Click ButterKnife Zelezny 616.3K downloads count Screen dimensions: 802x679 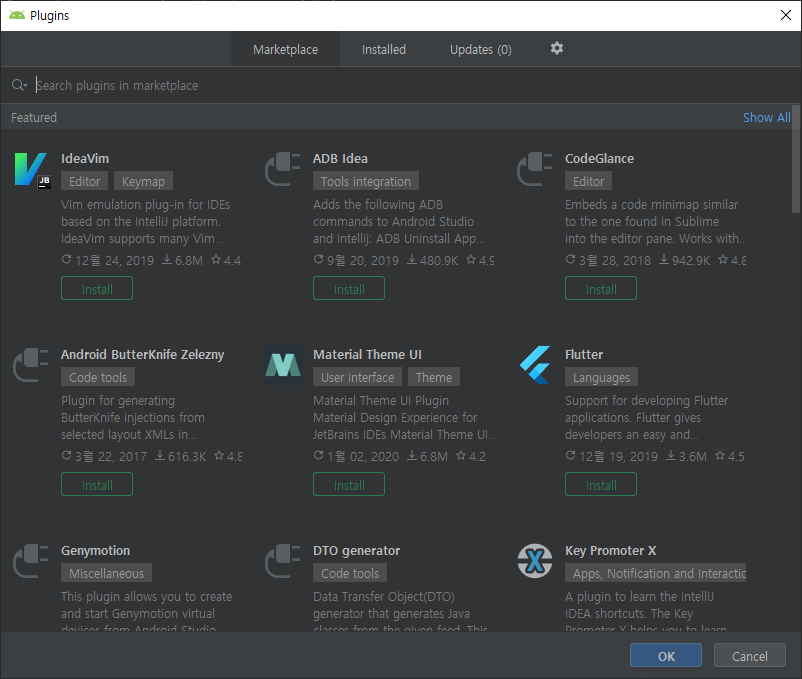tap(181, 456)
